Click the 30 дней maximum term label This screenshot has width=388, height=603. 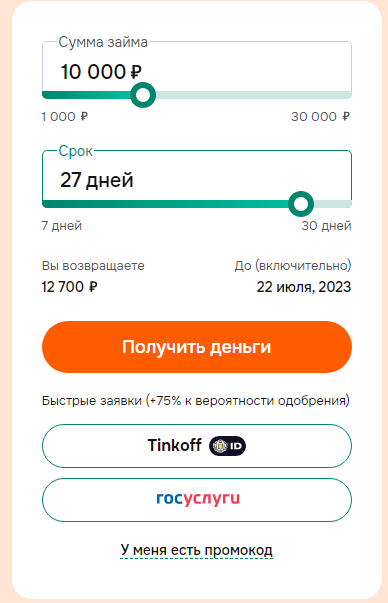pyautogui.click(x=326, y=225)
